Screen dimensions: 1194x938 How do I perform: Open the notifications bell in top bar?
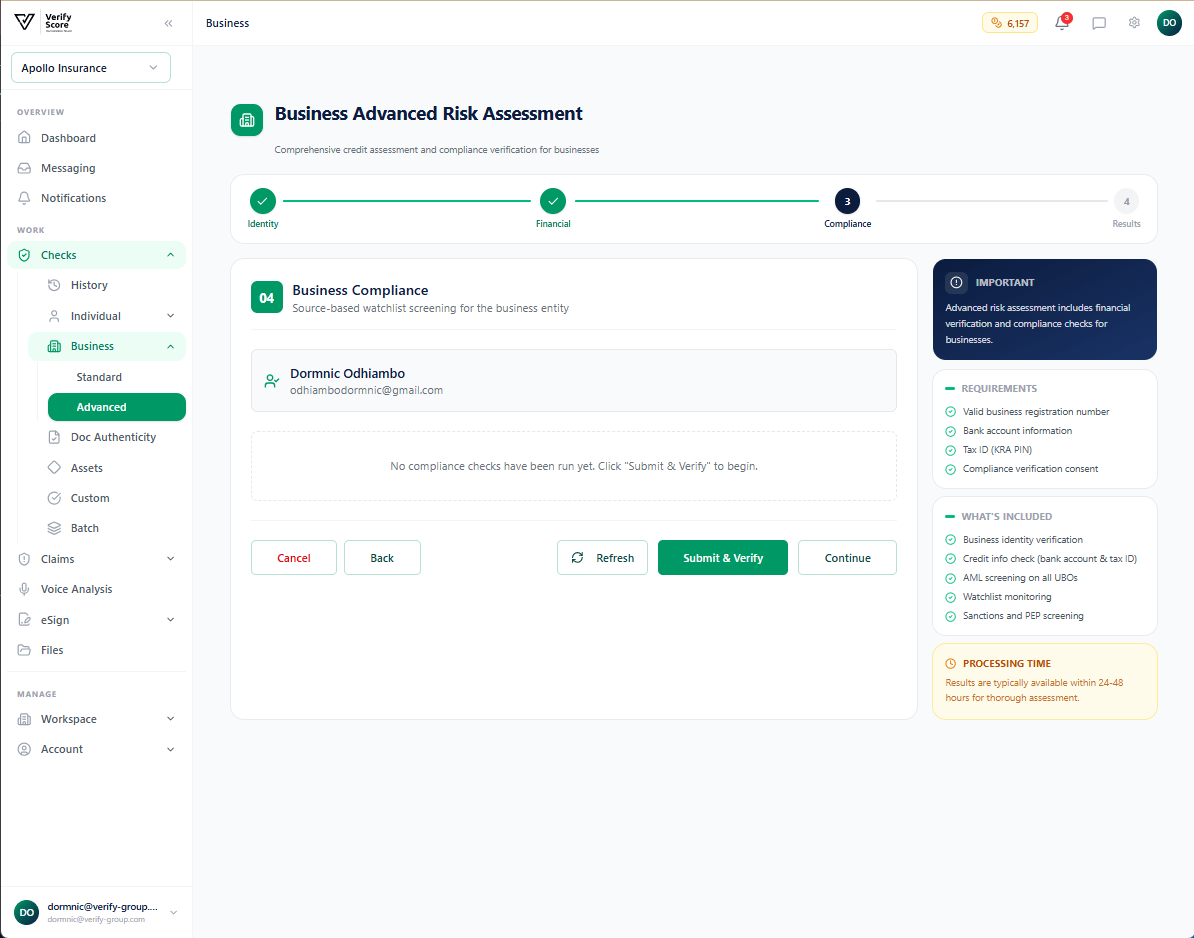1062,23
